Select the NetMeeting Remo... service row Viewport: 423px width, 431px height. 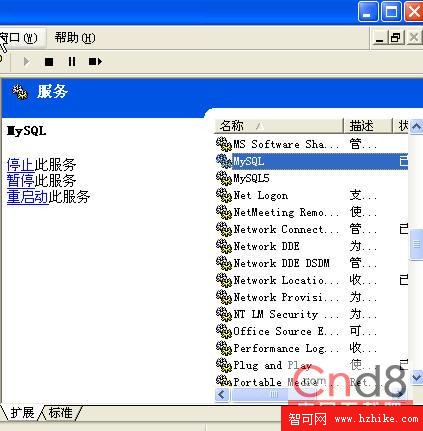pyautogui.click(x=311, y=212)
